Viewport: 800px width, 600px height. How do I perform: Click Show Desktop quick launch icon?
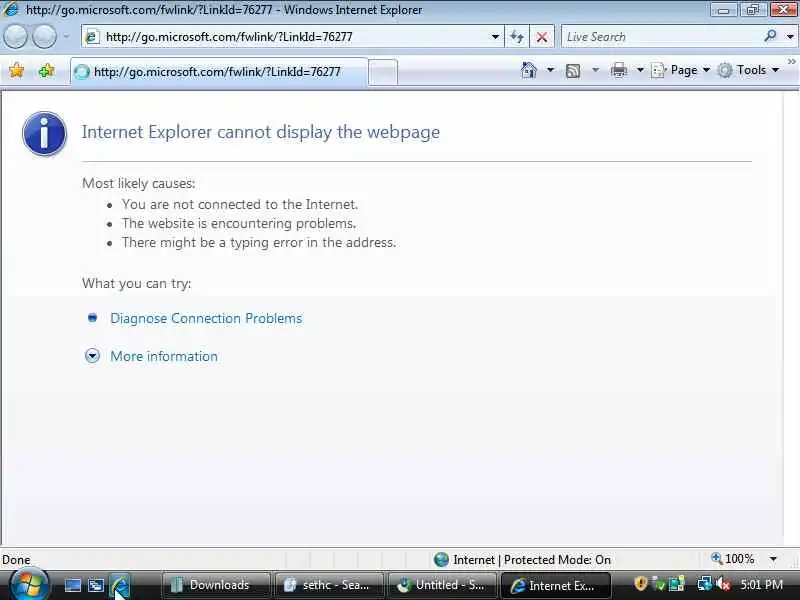[72, 585]
